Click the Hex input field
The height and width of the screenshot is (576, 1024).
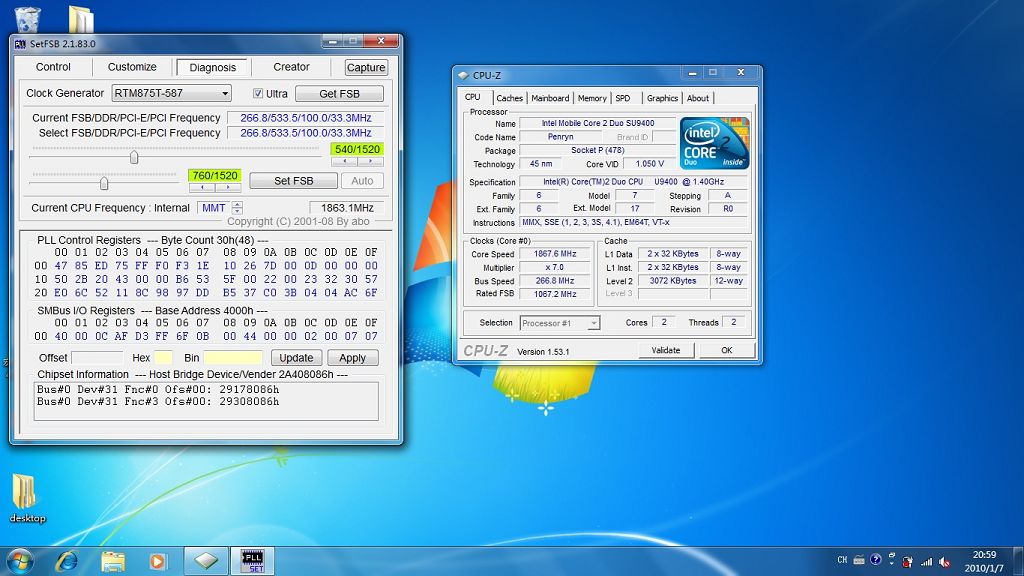(x=163, y=358)
